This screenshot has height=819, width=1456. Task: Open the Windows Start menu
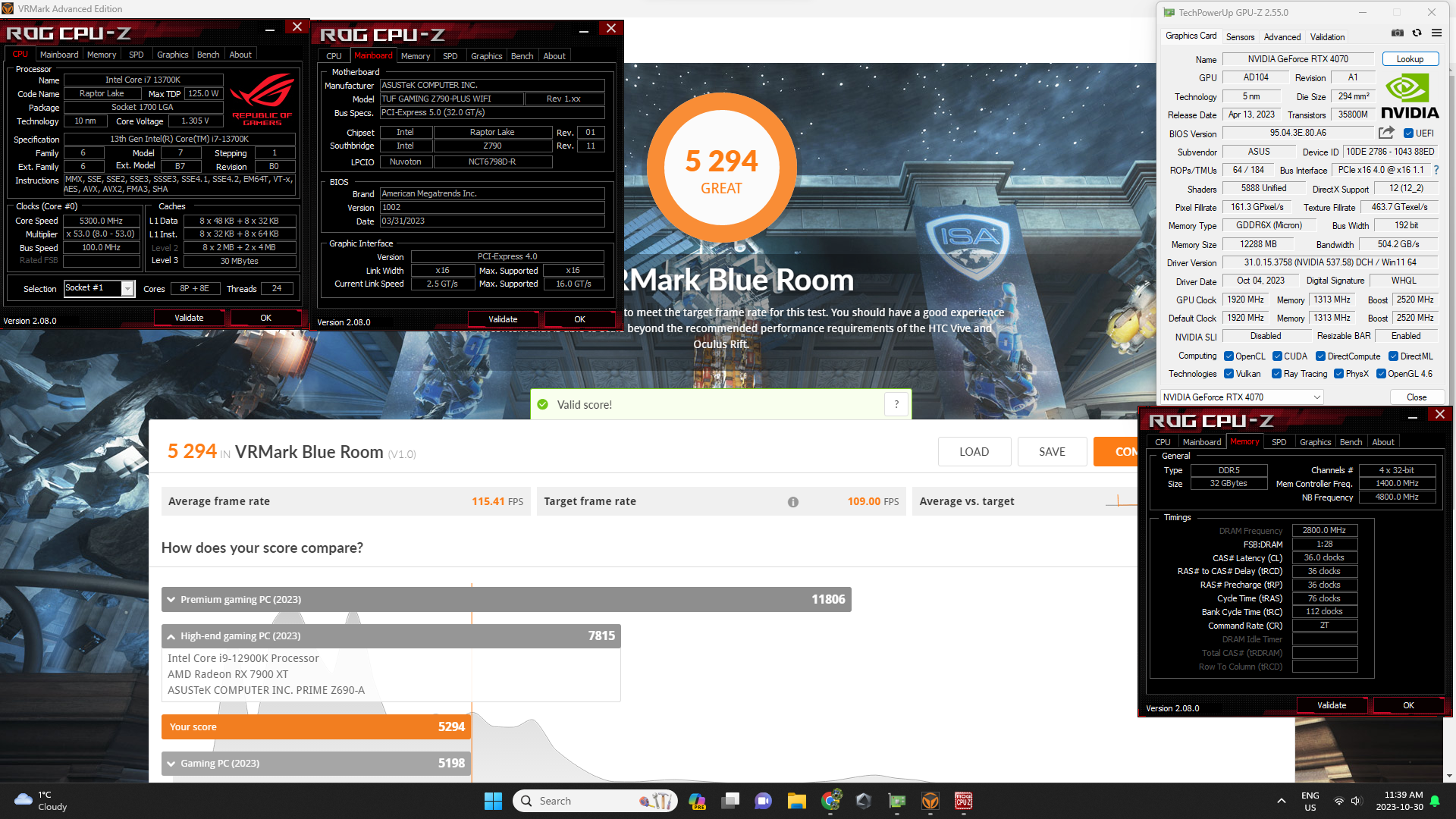click(x=493, y=801)
